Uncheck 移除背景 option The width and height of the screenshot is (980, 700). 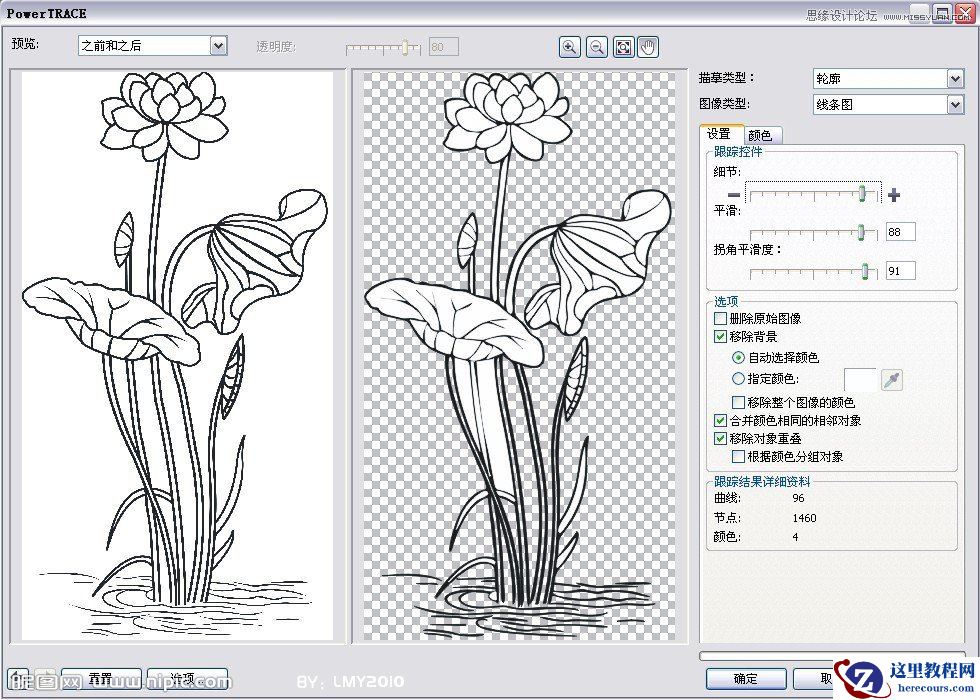coord(720,337)
